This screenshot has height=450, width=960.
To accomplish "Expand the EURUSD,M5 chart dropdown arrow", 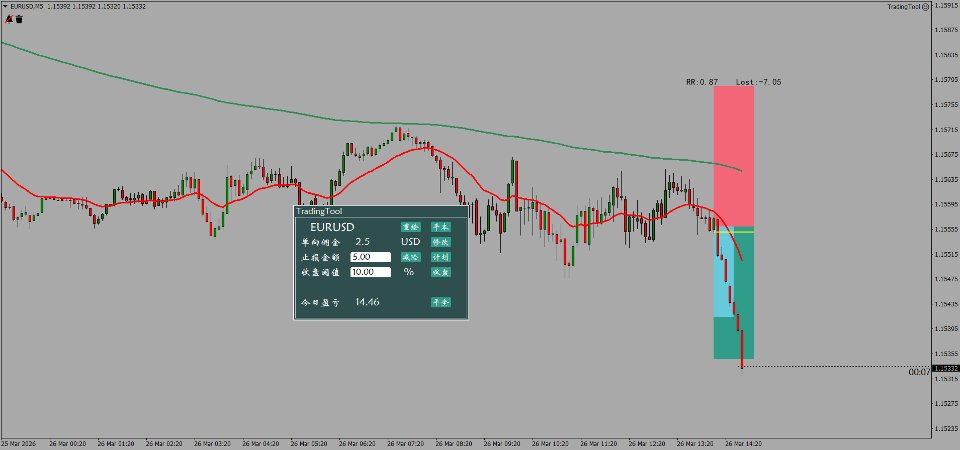I will tap(6, 6).
